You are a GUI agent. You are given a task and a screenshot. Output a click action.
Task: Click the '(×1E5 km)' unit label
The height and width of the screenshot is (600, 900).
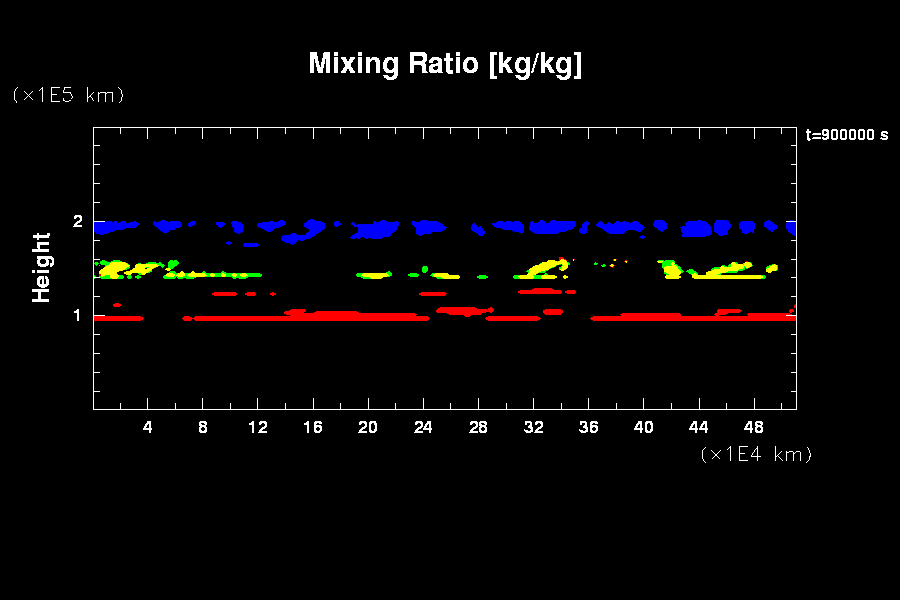click(68, 95)
